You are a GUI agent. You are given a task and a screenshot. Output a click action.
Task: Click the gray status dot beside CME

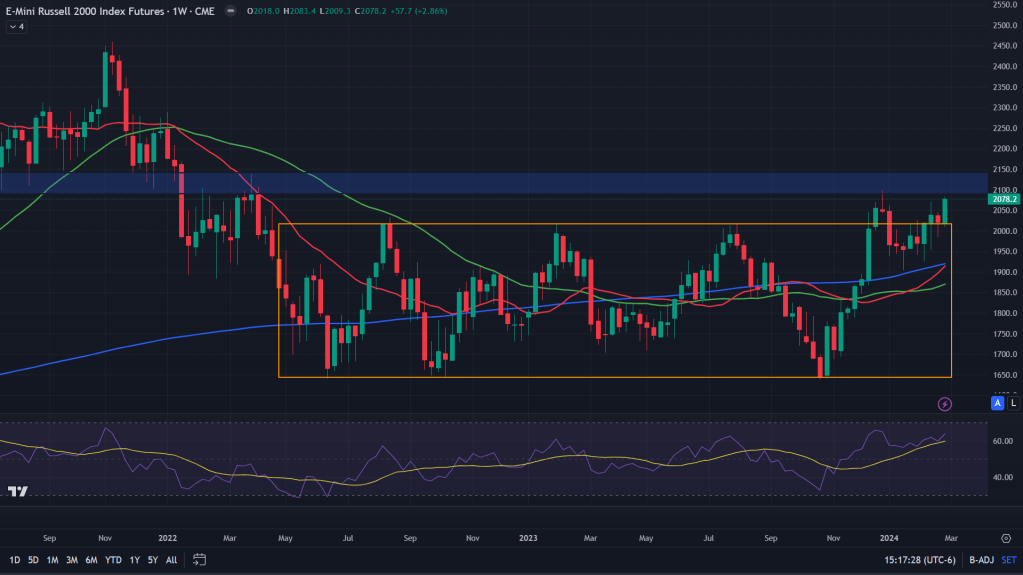click(x=230, y=11)
